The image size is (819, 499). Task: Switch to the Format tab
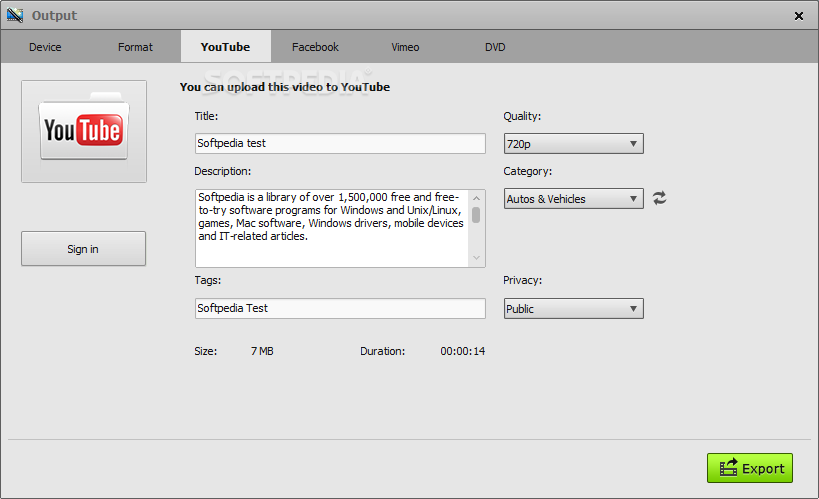[x=135, y=47]
